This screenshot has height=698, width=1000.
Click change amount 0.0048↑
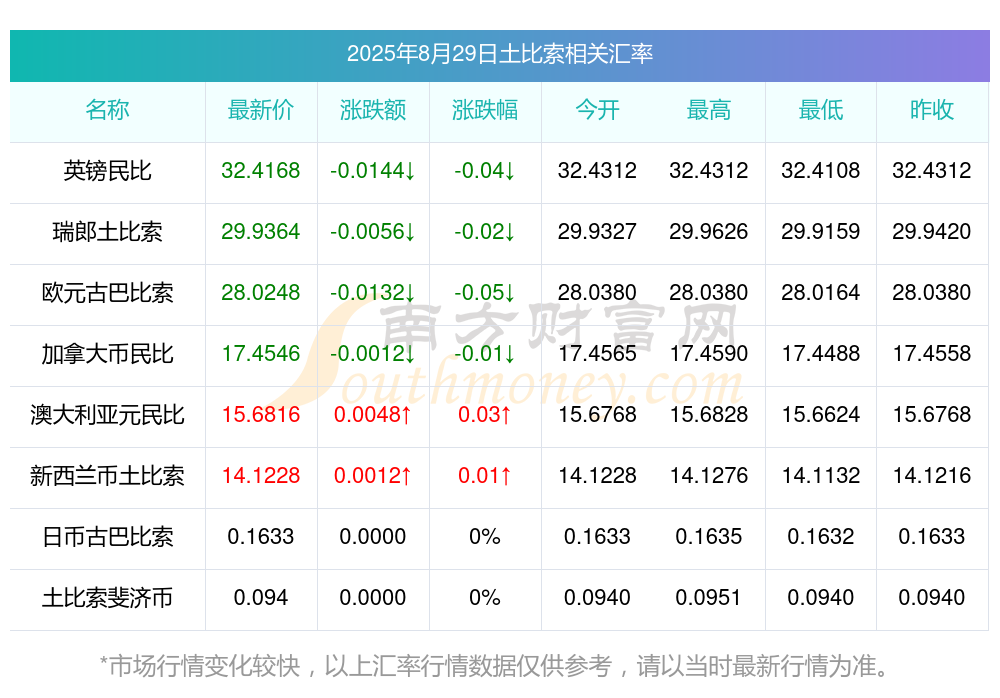(373, 415)
